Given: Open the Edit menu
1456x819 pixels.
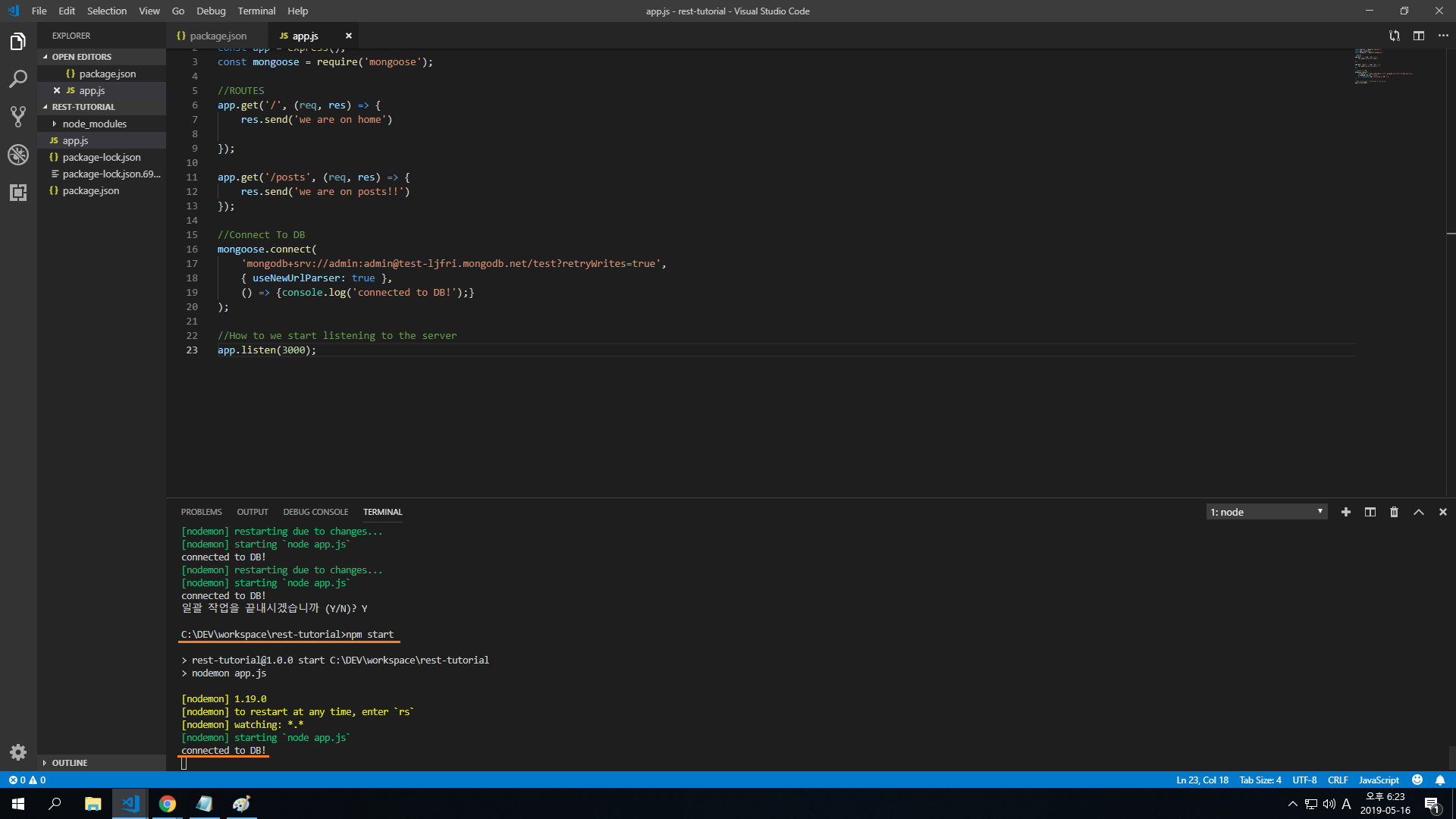Looking at the screenshot, I should (67, 11).
